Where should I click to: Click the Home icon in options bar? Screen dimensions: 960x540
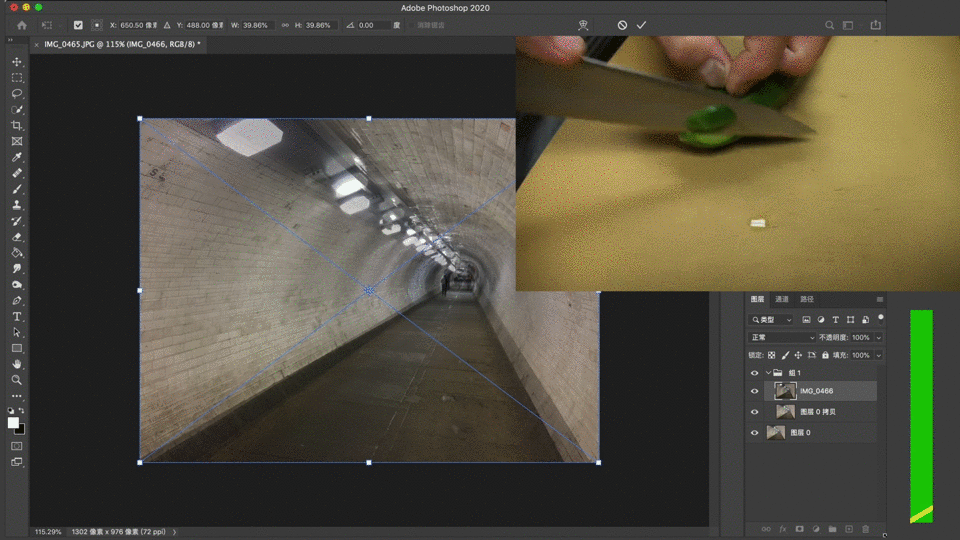21,25
